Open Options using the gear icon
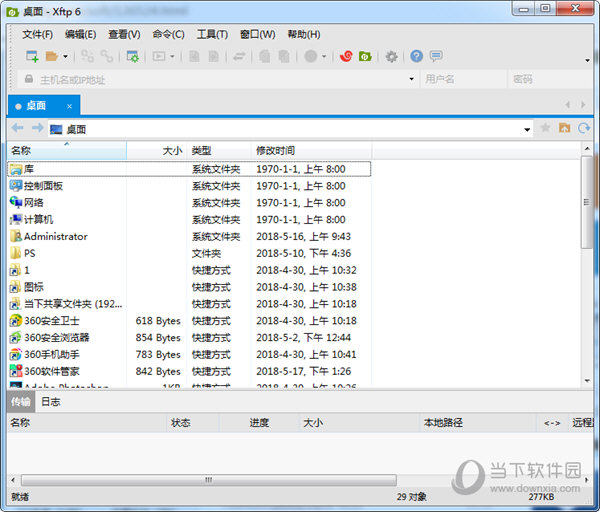 [x=391, y=57]
